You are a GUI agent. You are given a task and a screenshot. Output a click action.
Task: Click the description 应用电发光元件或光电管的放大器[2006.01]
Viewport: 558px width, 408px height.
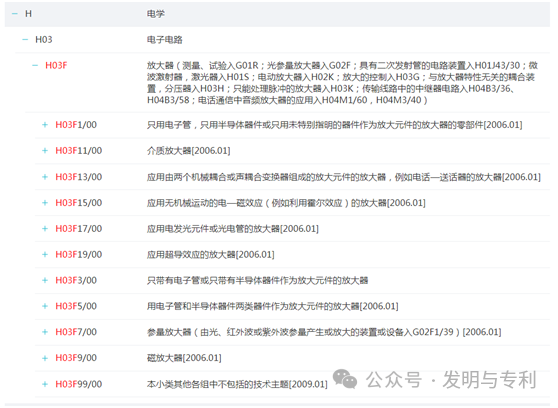tap(233, 228)
